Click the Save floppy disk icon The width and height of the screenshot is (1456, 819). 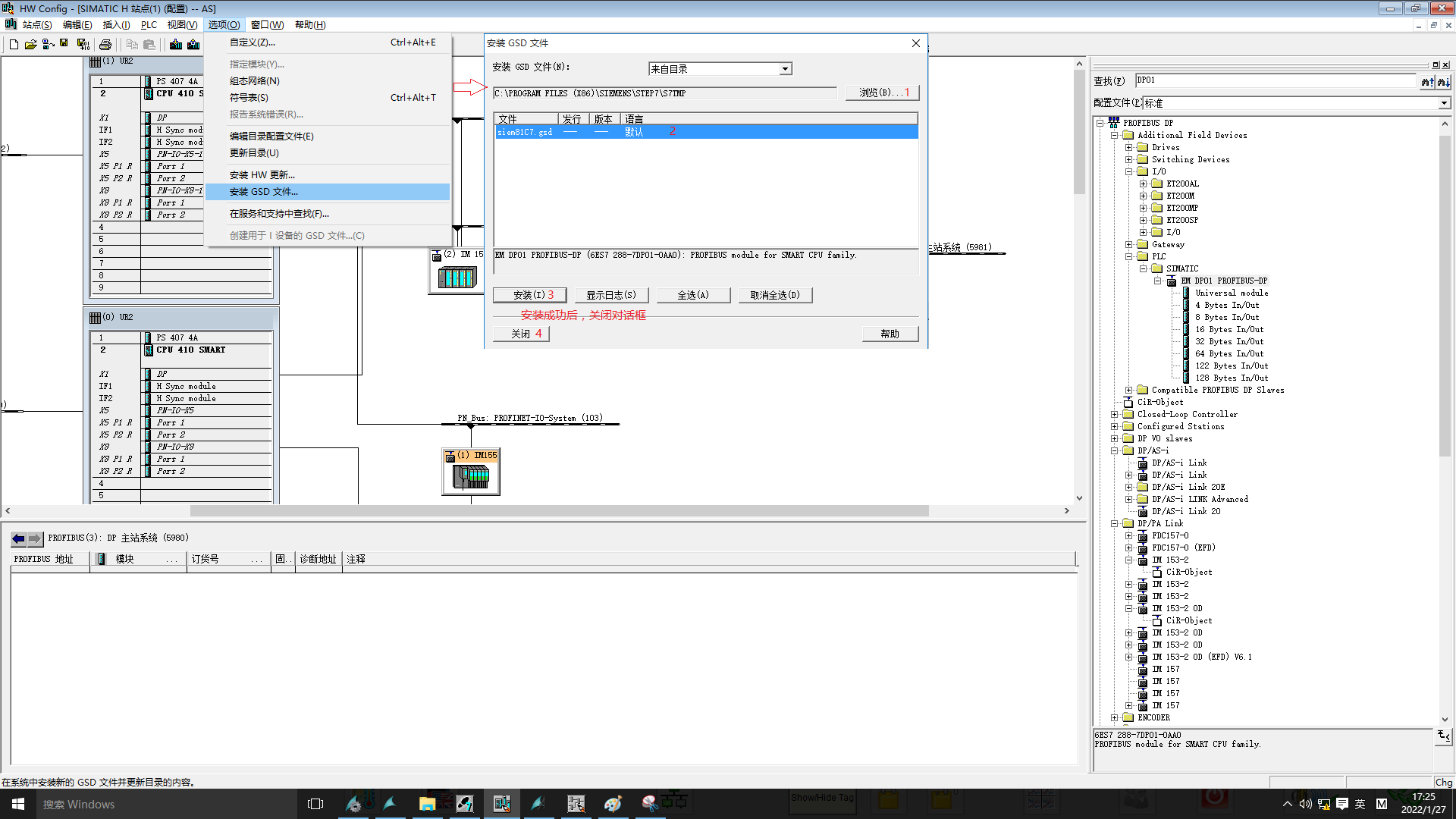pyautogui.click(x=64, y=44)
